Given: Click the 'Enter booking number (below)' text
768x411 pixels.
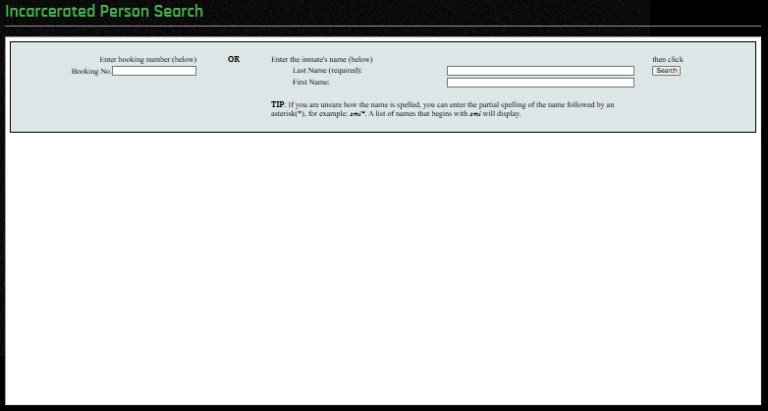Looking at the screenshot, I should point(148,59).
